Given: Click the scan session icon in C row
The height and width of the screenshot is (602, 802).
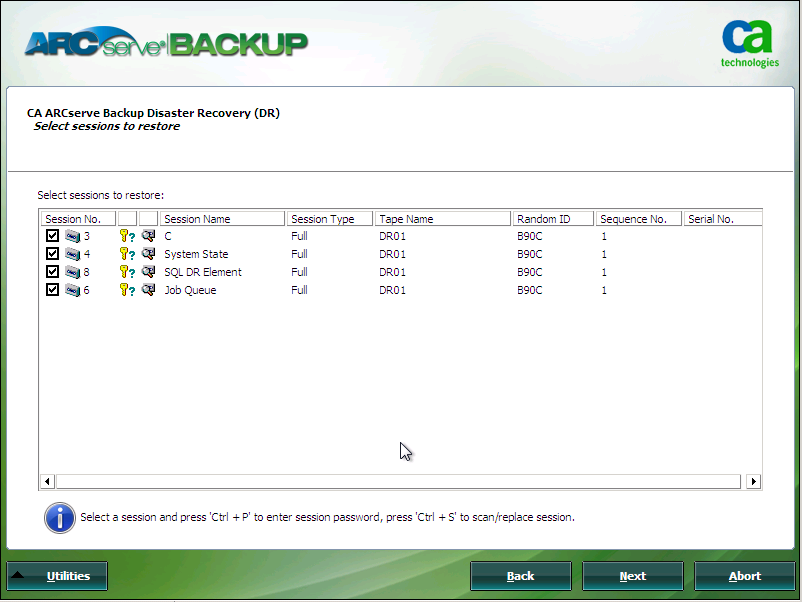Looking at the screenshot, I should [x=148, y=235].
